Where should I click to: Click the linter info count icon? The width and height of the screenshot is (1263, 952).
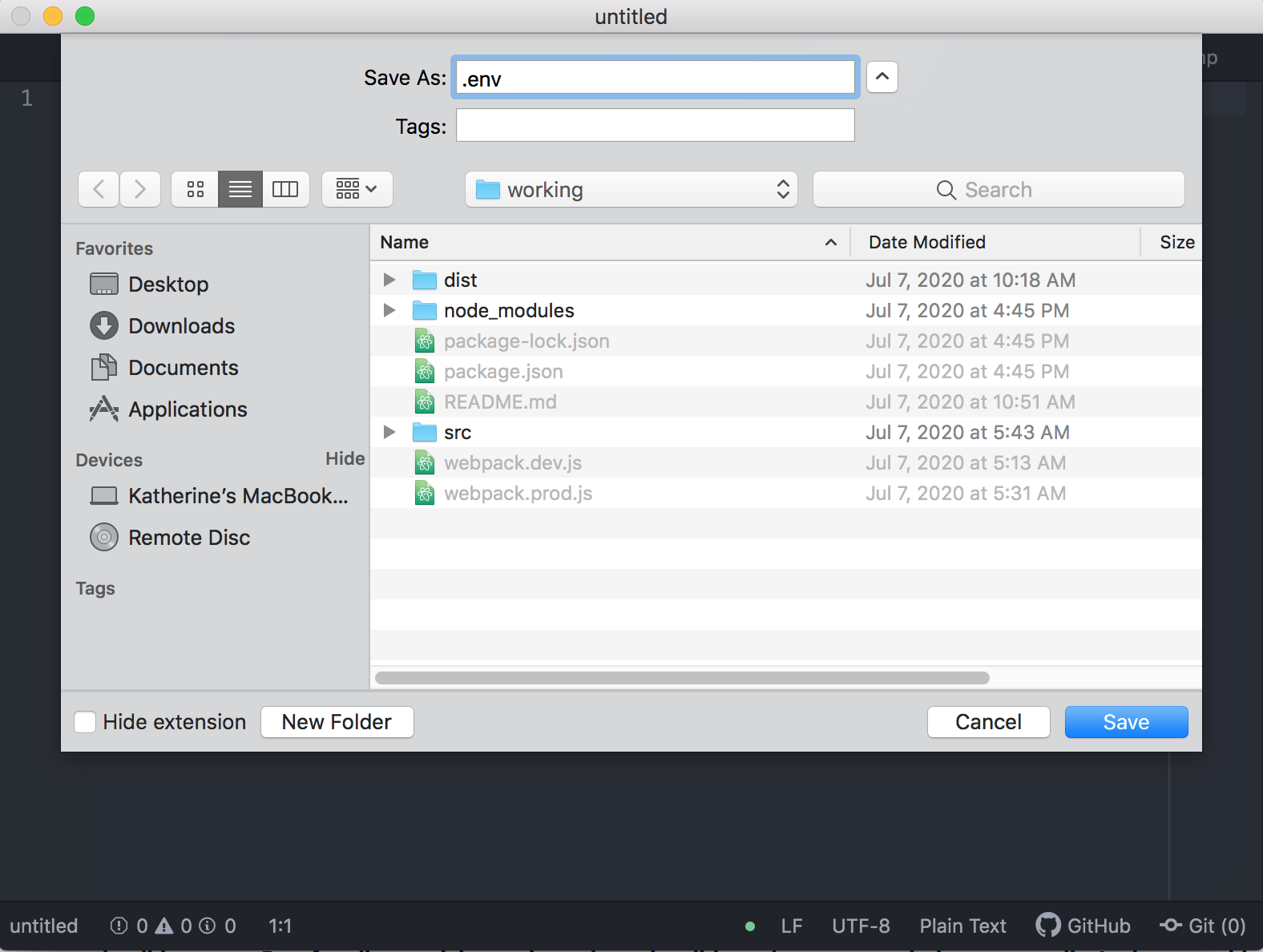(x=208, y=926)
